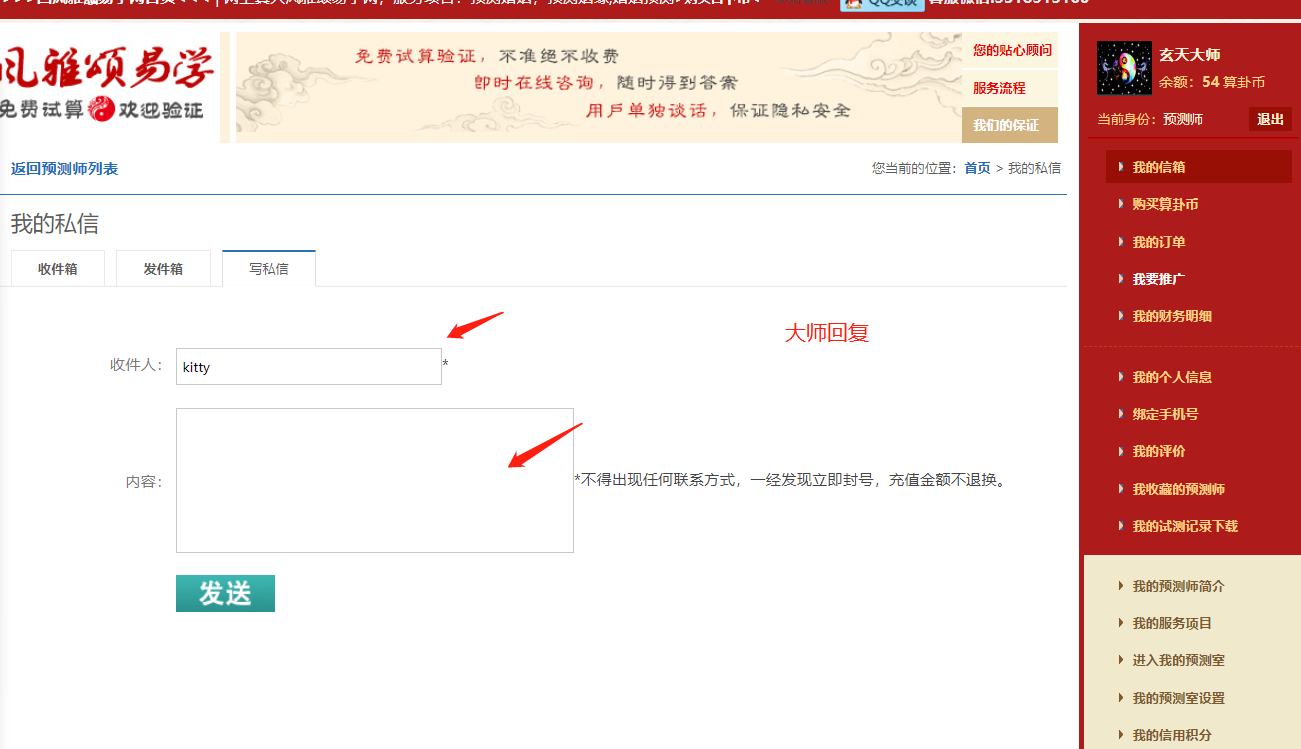Click the 玄天大师 user avatar image

pyautogui.click(x=1124, y=68)
